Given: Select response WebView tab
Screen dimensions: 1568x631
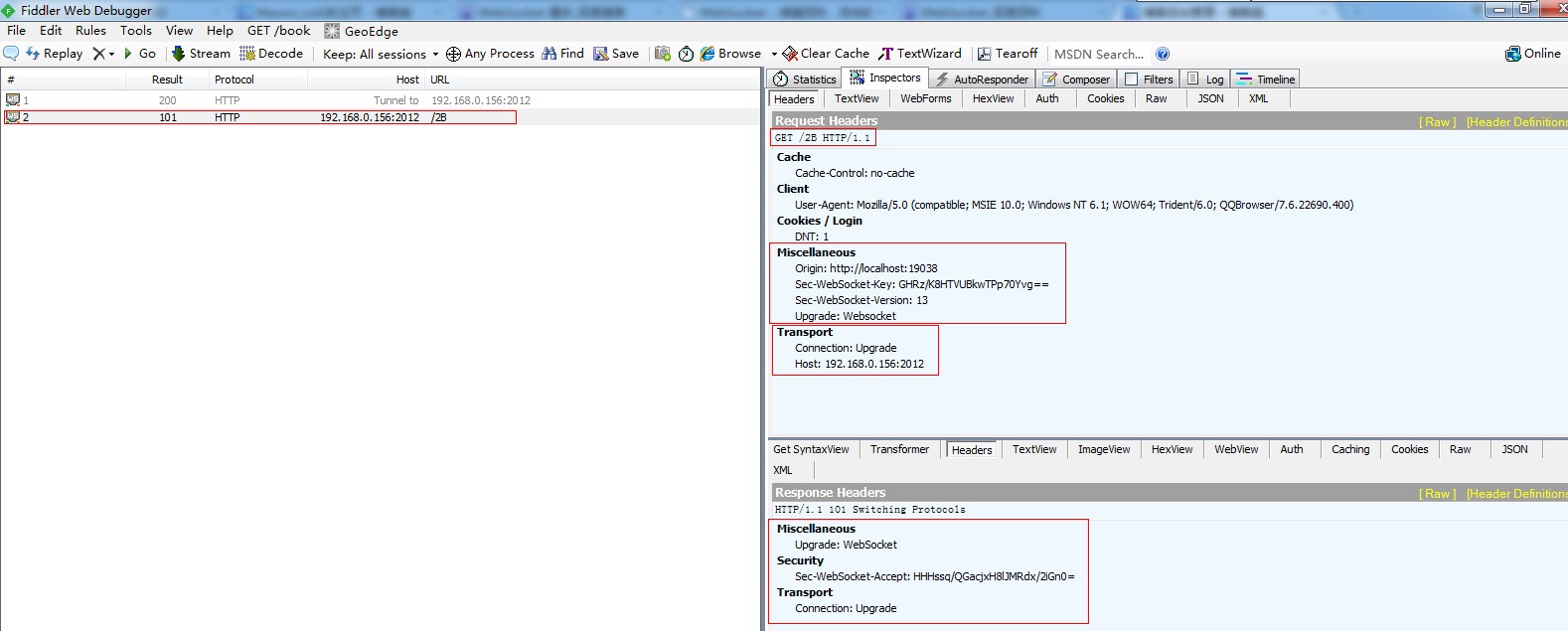Looking at the screenshot, I should [1236, 449].
